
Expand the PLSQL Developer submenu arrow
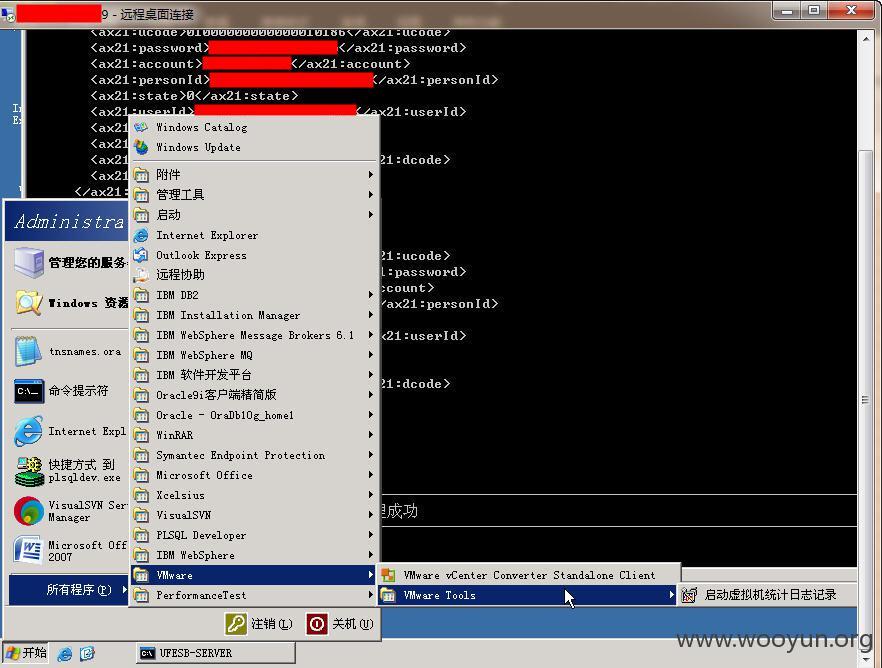click(x=371, y=535)
